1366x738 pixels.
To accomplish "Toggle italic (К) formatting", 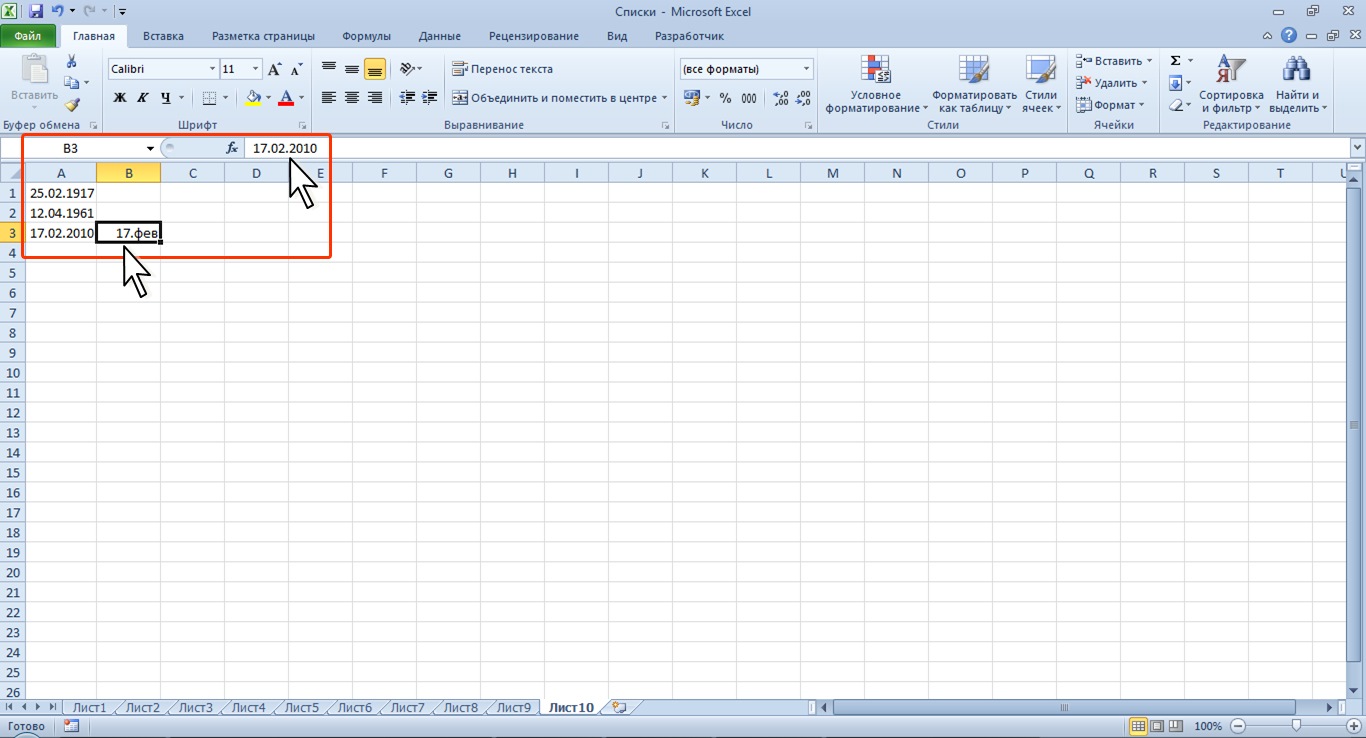I will pos(143,98).
